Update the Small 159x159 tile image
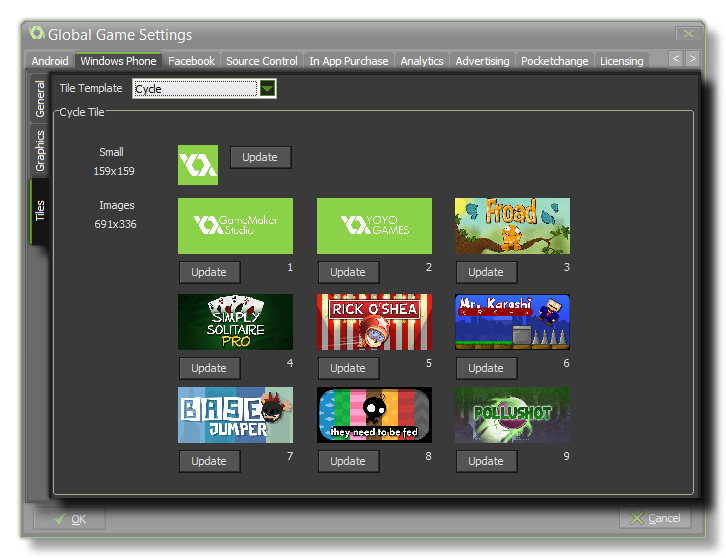Image resolution: width=726 pixels, height=558 pixels. 260,157
